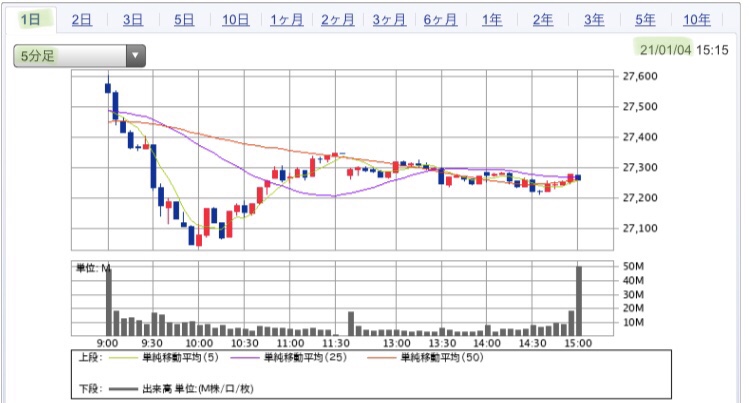Click the 10:30 time axis label
749x403 pixels.
click(245, 343)
